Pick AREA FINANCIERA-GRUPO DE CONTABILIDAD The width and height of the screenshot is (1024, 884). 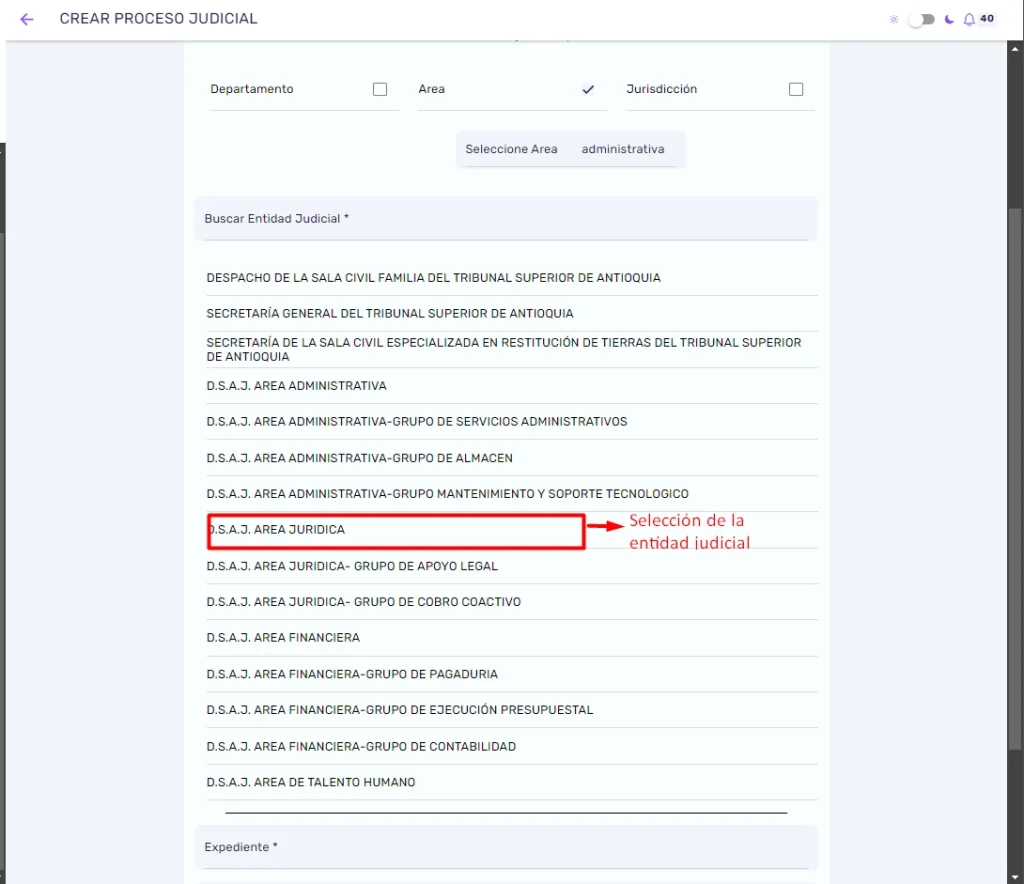point(512,747)
